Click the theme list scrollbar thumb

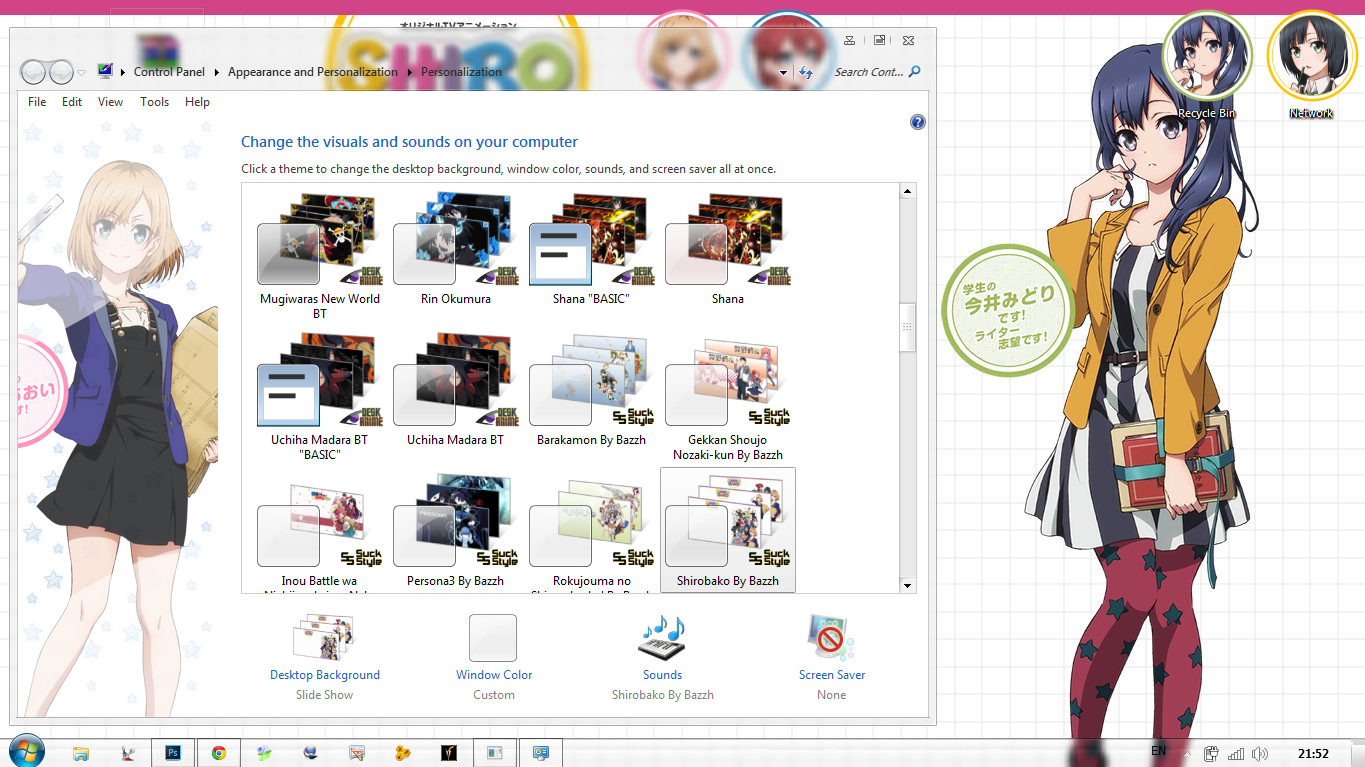click(x=908, y=327)
